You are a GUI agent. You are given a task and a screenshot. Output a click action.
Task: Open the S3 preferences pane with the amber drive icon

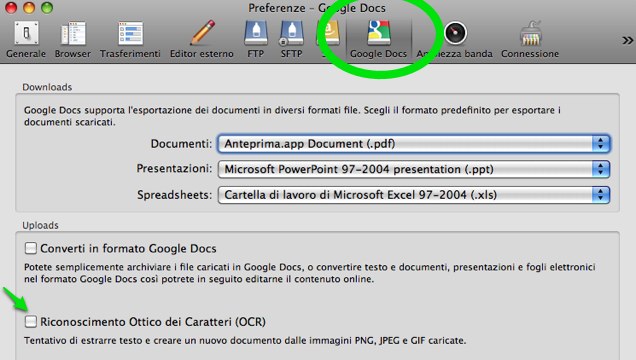328,40
